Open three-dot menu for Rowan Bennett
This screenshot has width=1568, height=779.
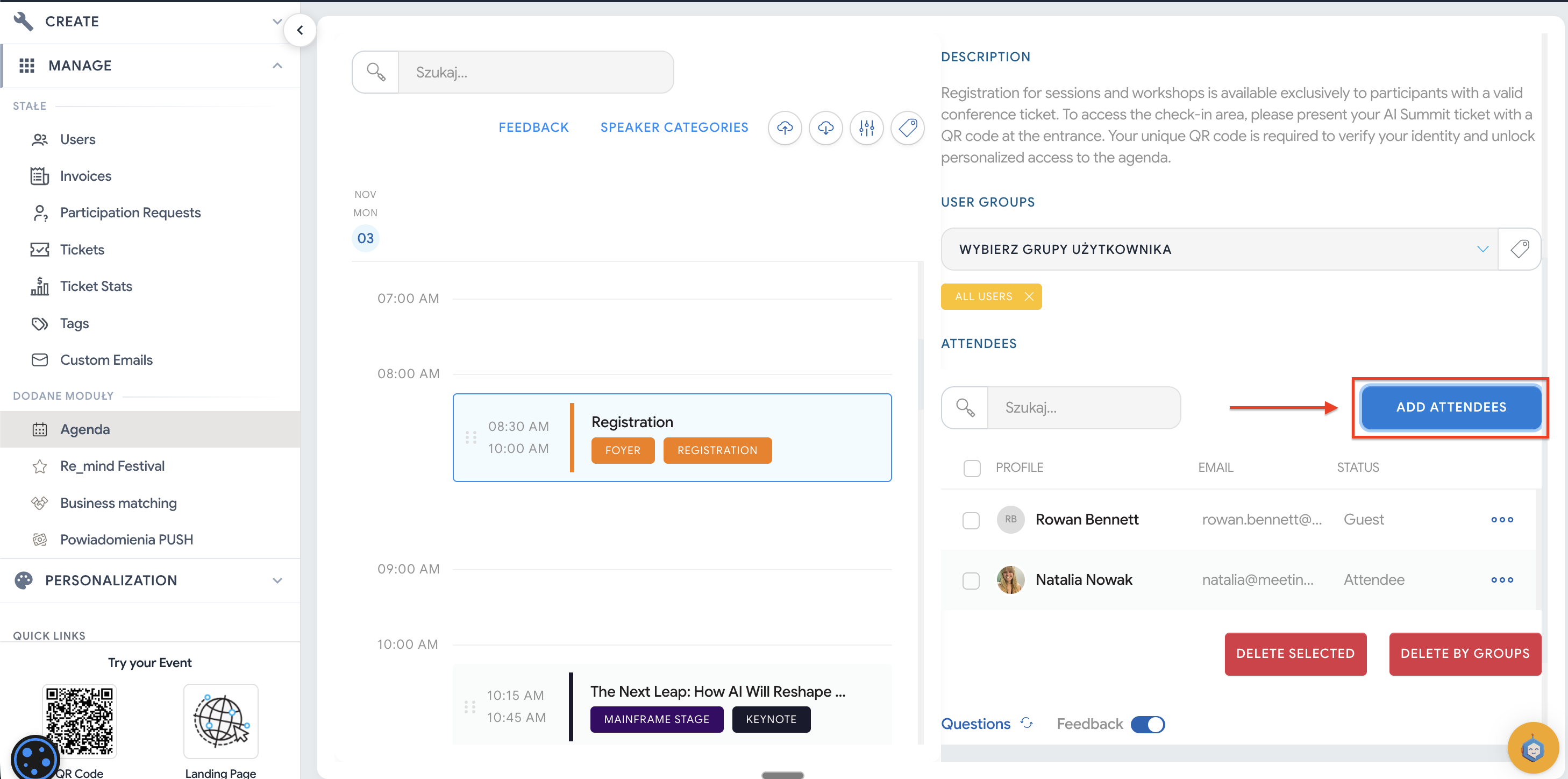pos(1502,520)
